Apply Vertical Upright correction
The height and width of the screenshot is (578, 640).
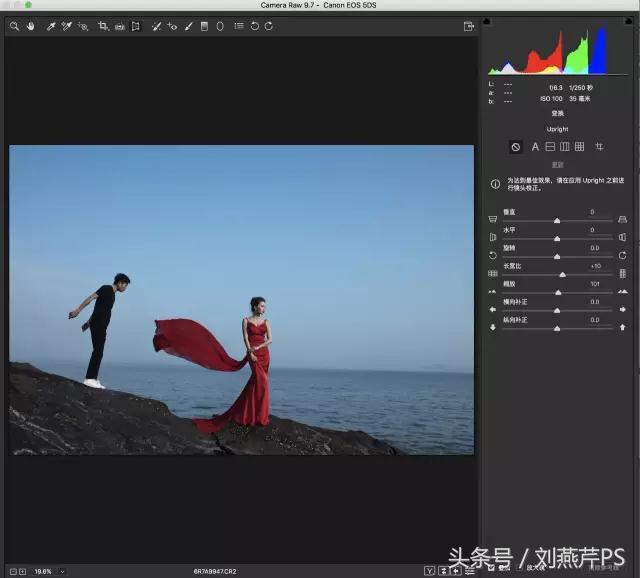point(565,147)
